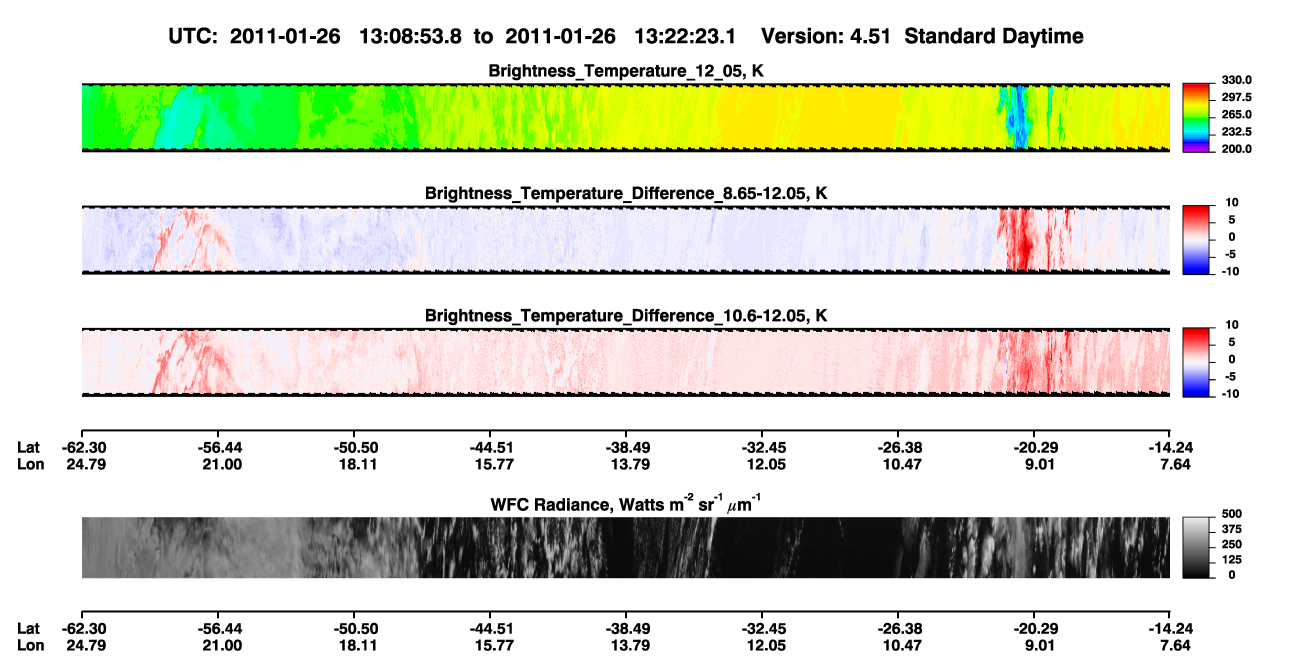
Task: Click longitude 18.11 below the 10.6-12.05 panel
Action: click(357, 464)
